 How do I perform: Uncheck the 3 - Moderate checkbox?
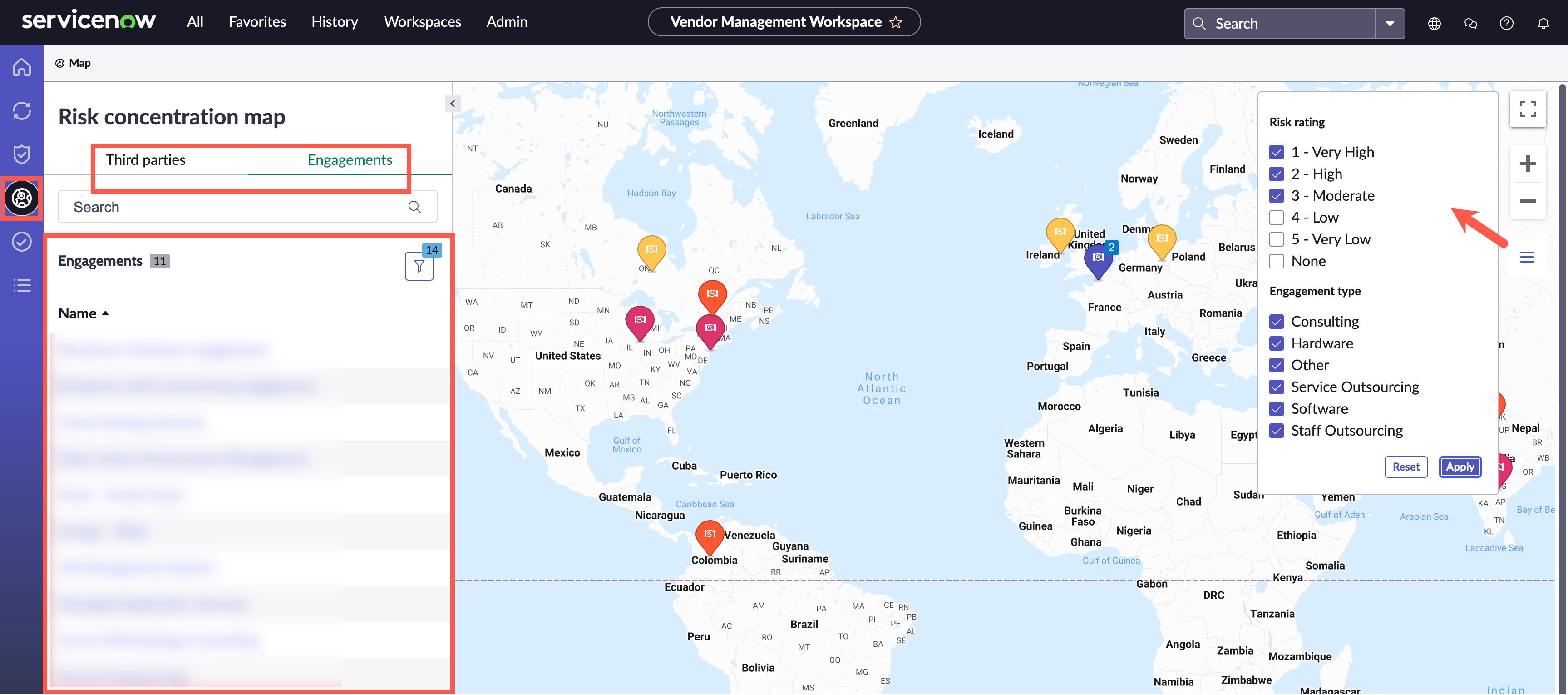pos(1277,196)
